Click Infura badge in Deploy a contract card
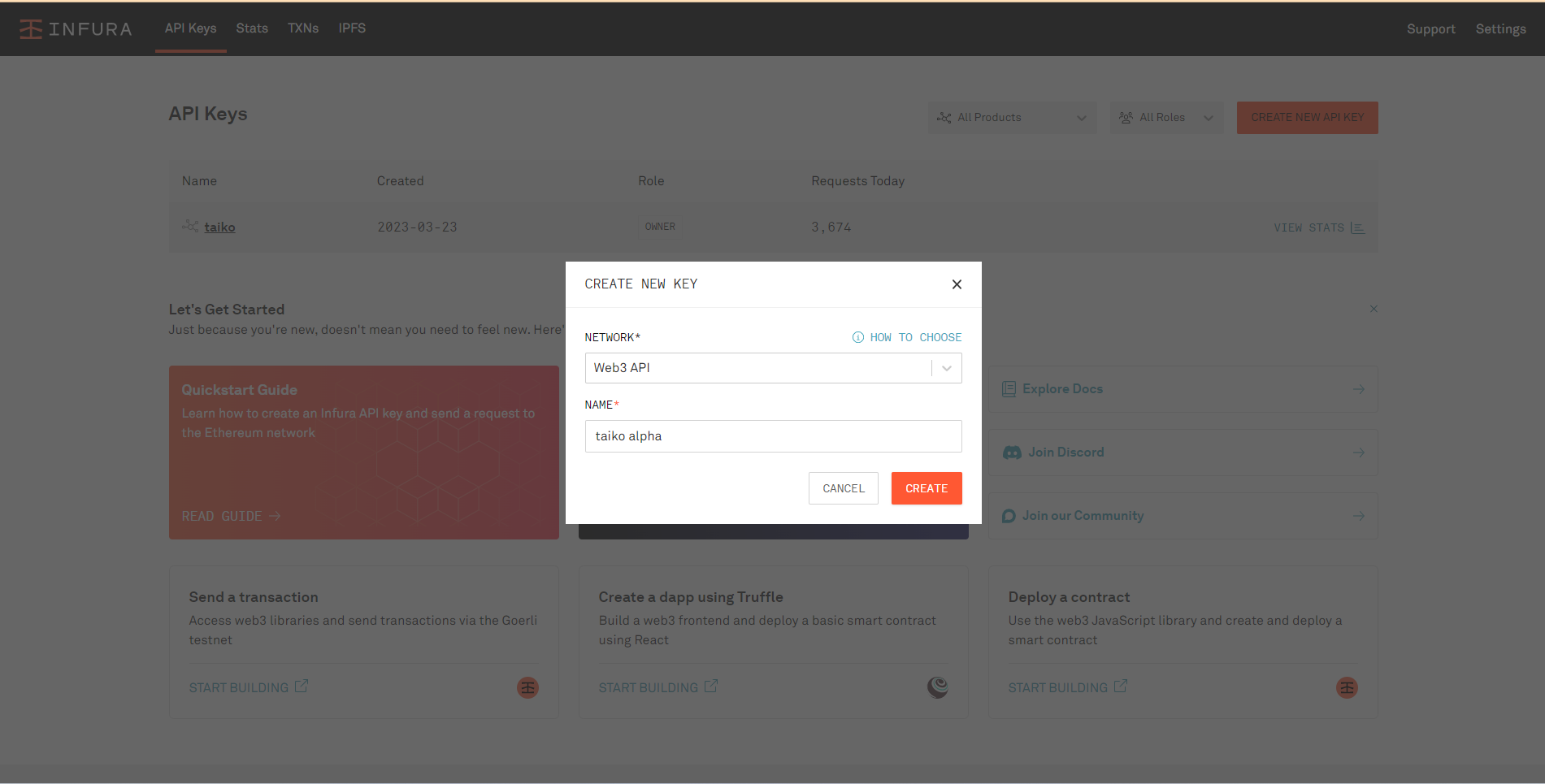1545x784 pixels. click(1348, 688)
